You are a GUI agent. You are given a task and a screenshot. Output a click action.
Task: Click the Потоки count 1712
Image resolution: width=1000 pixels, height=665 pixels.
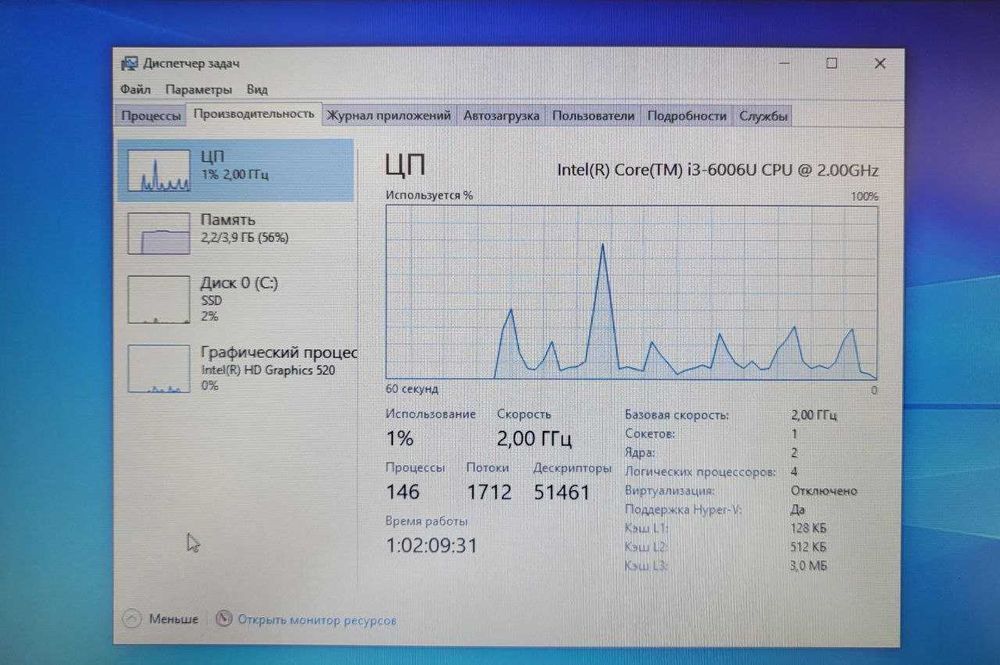point(489,492)
